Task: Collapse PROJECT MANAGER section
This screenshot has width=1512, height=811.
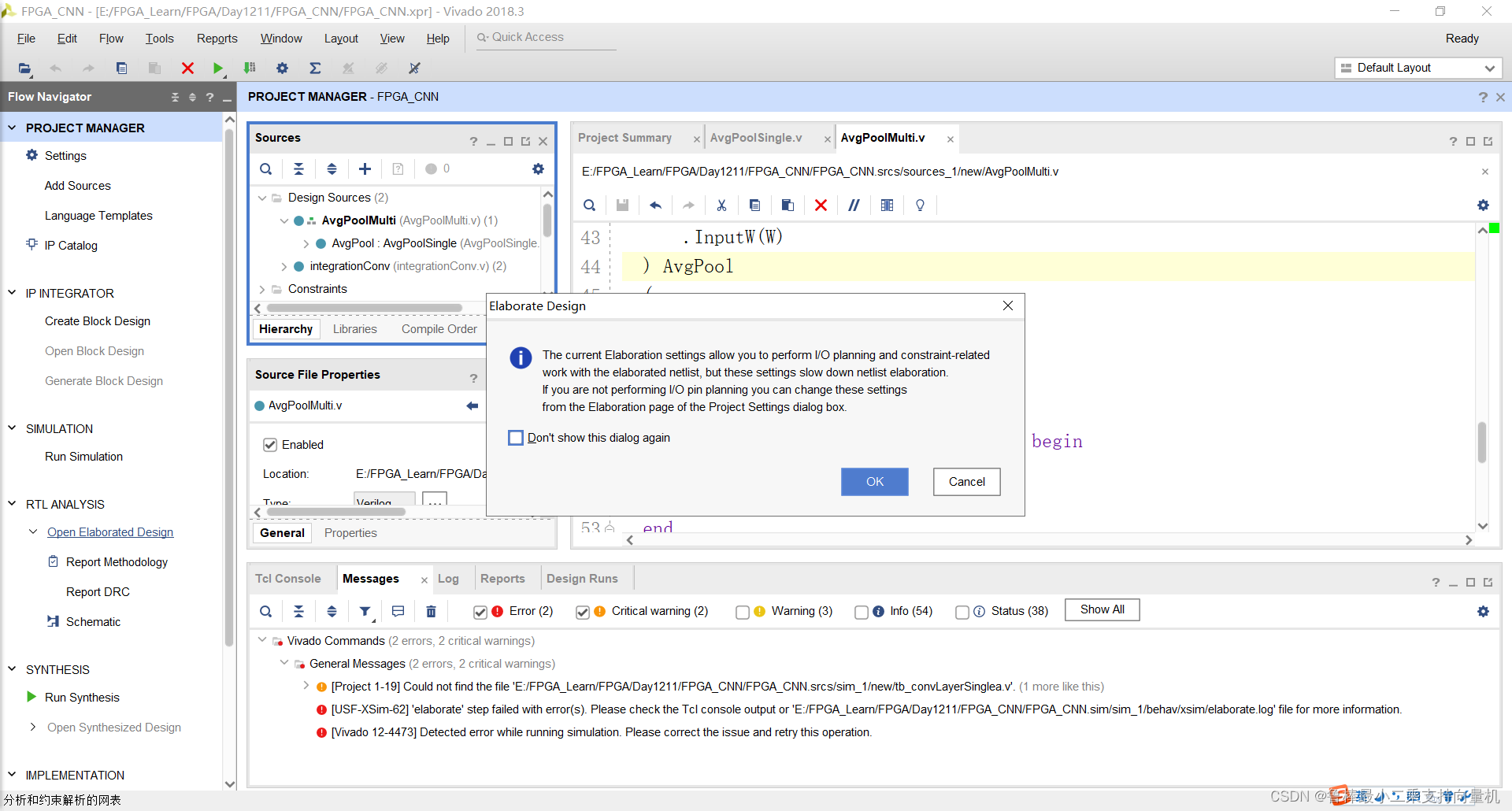Action: pyautogui.click(x=12, y=128)
